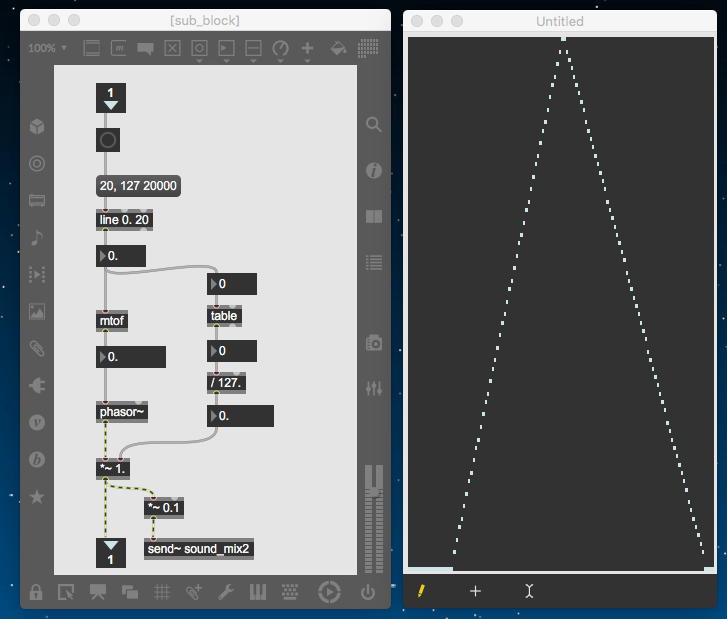
Task: Select the '/ 127.' object
Action: [226, 383]
